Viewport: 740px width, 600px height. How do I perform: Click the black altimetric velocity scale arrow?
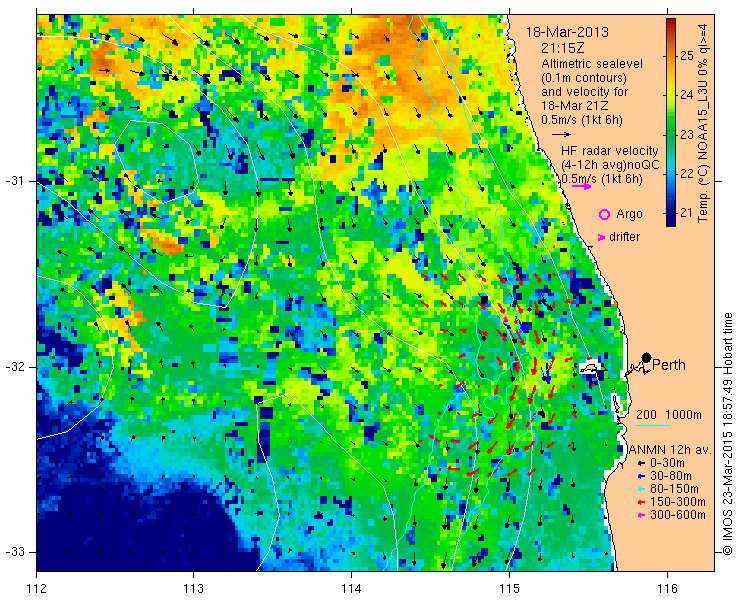(x=561, y=135)
